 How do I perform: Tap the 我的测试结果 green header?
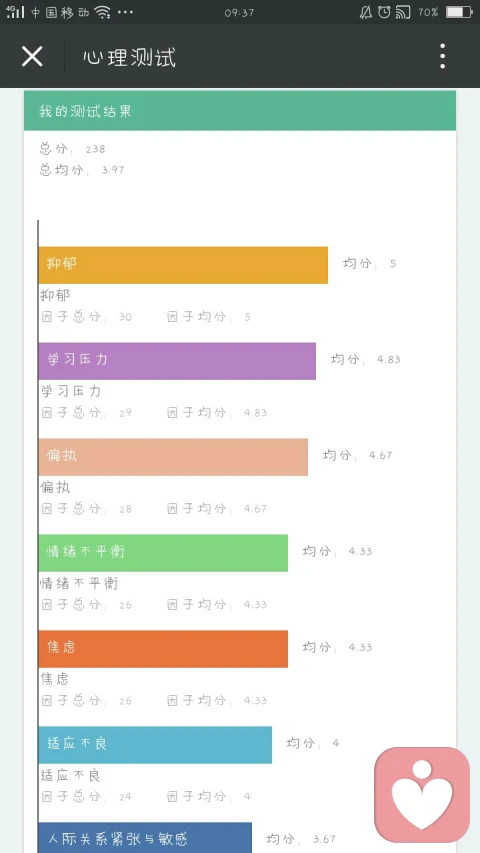coord(240,110)
